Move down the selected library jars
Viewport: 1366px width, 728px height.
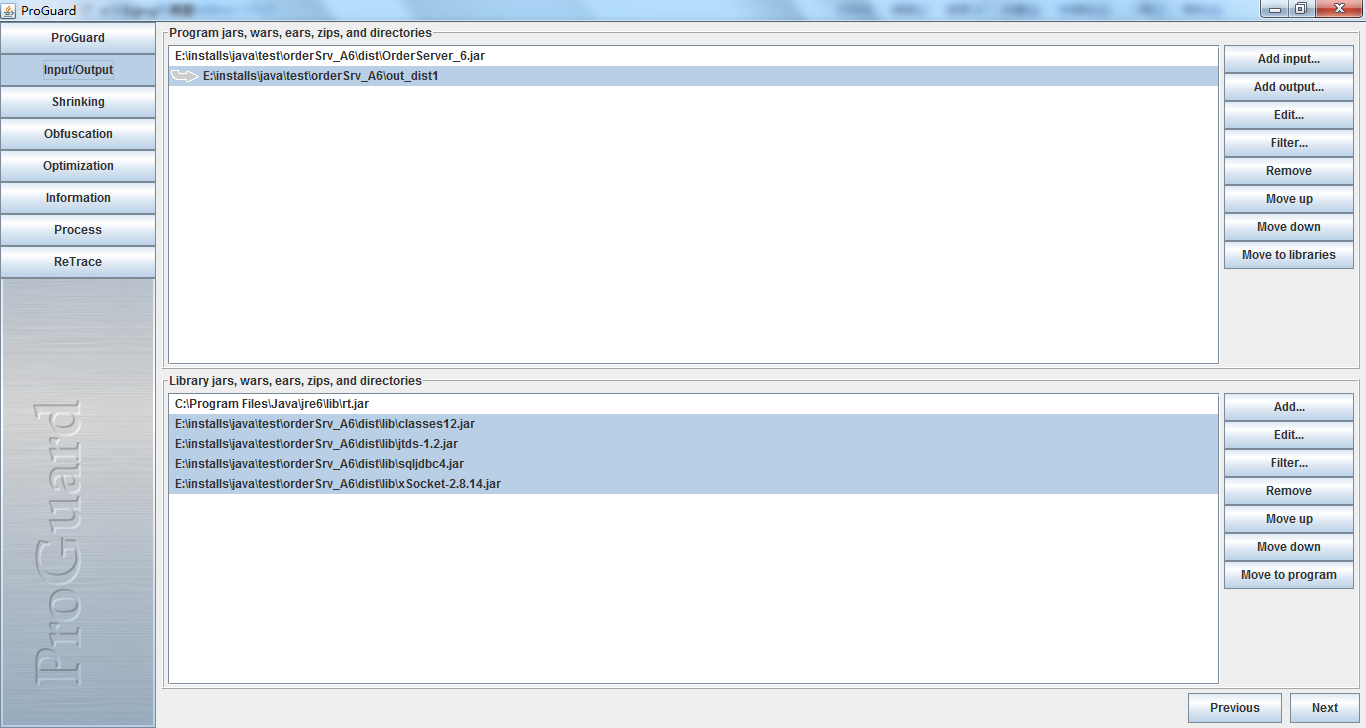(x=1288, y=547)
